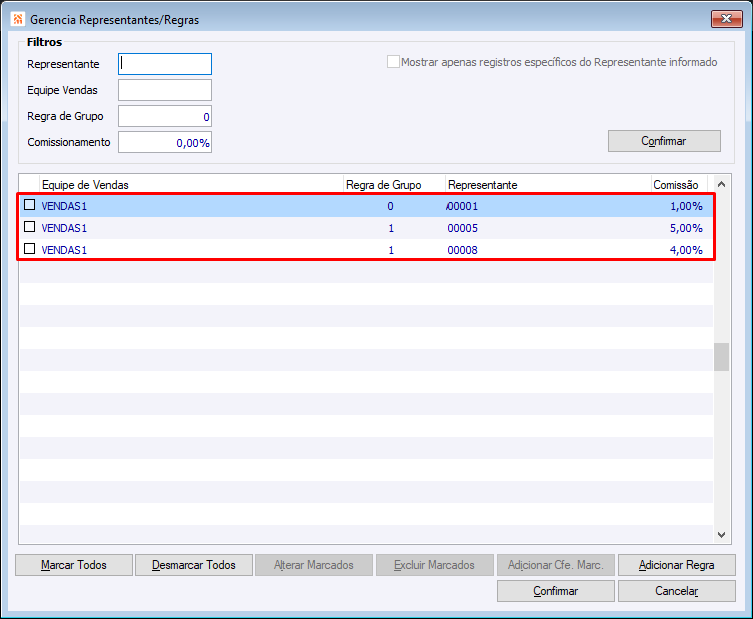
Task: Toggle Mostrar apenas registros específicos checkbox
Action: coord(393,62)
